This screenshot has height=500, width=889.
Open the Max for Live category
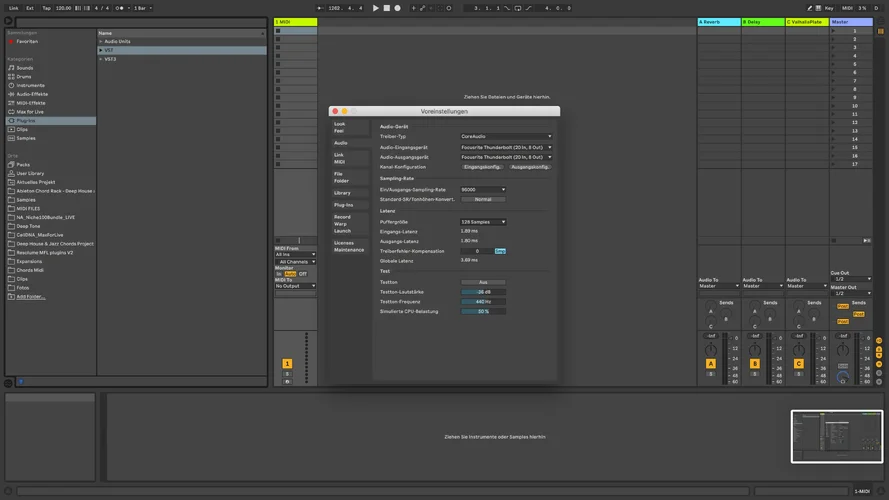click(30, 111)
